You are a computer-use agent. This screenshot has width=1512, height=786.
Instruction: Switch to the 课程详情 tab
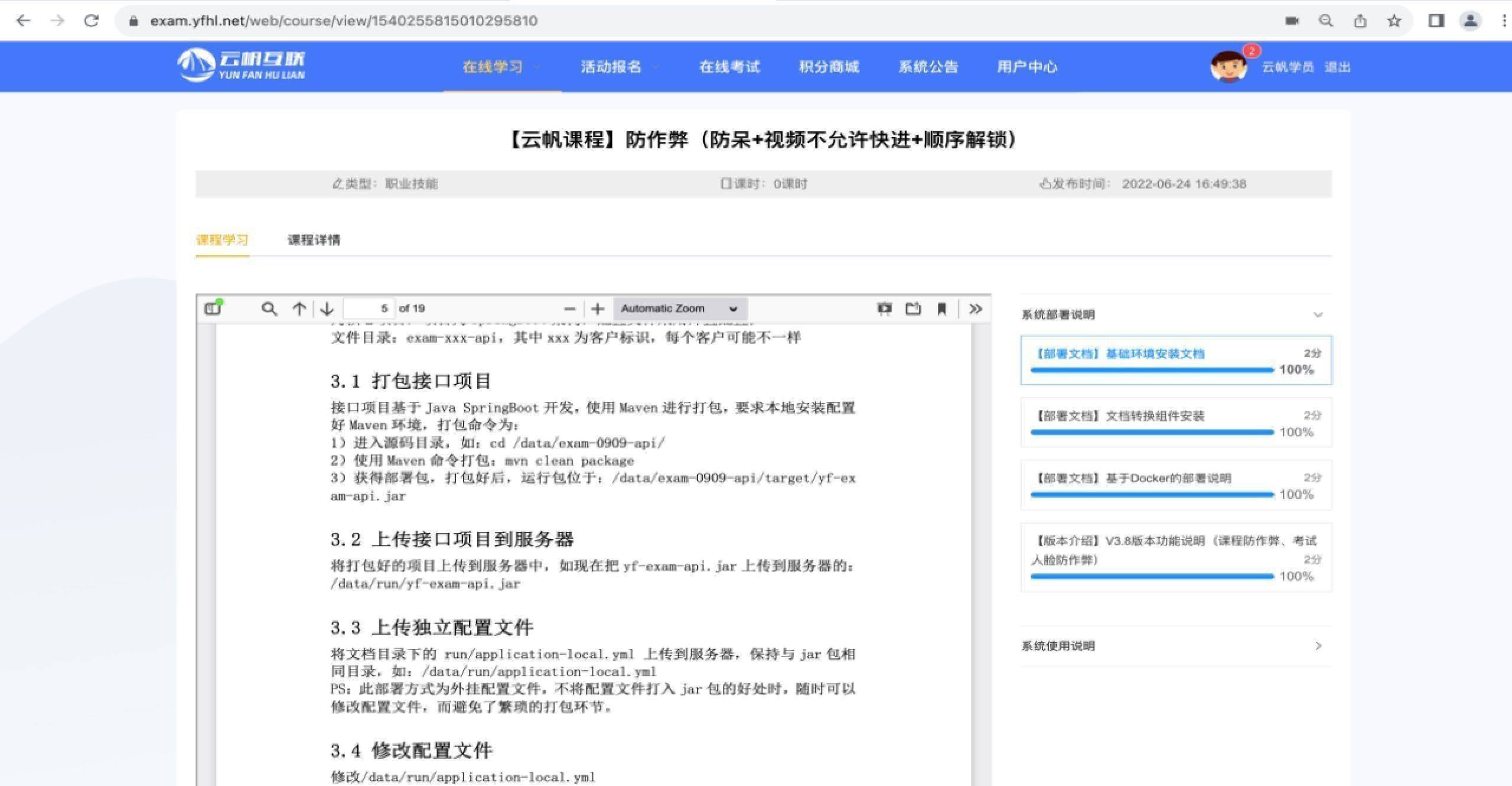click(x=314, y=240)
